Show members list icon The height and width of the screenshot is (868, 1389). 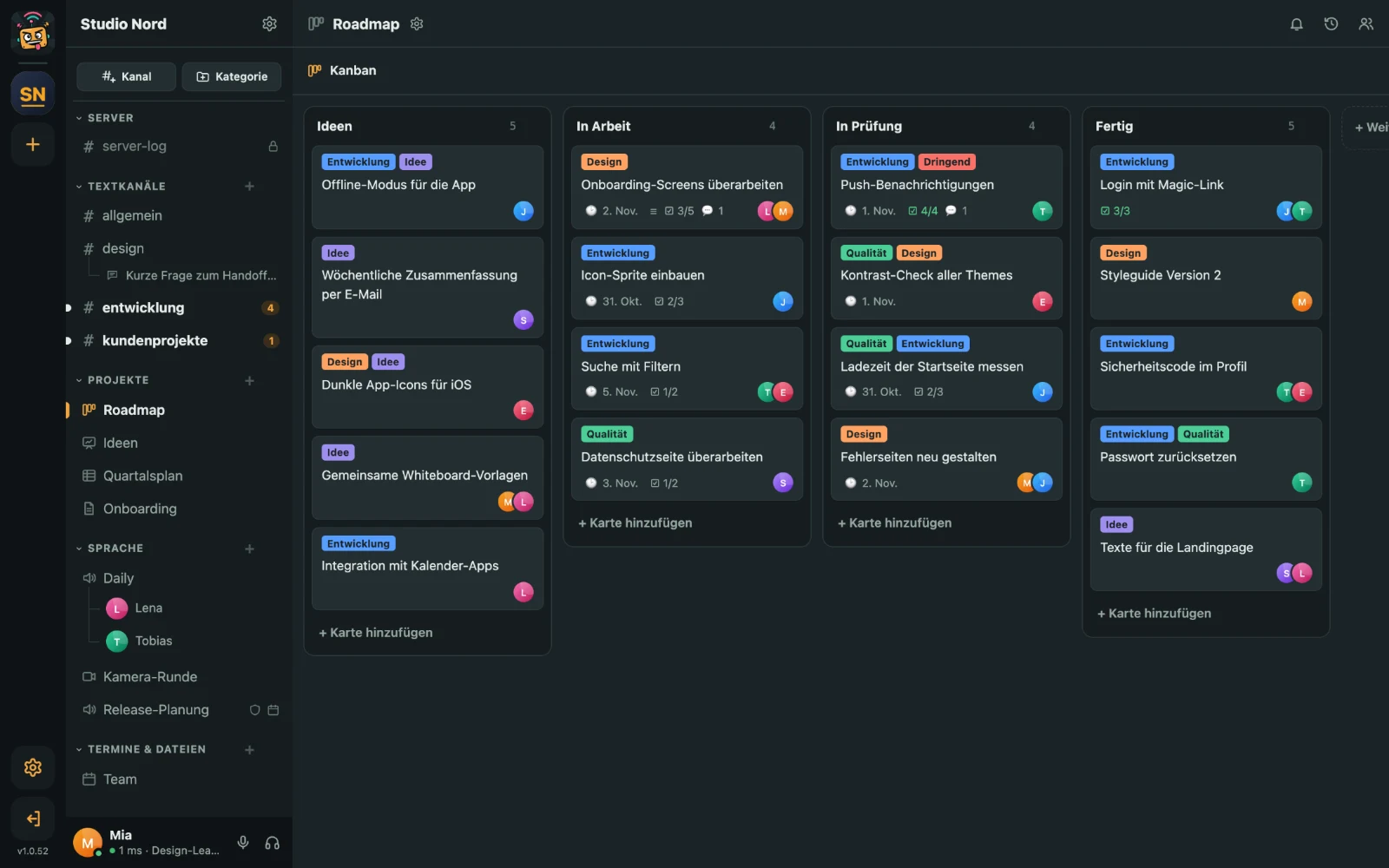click(1366, 24)
